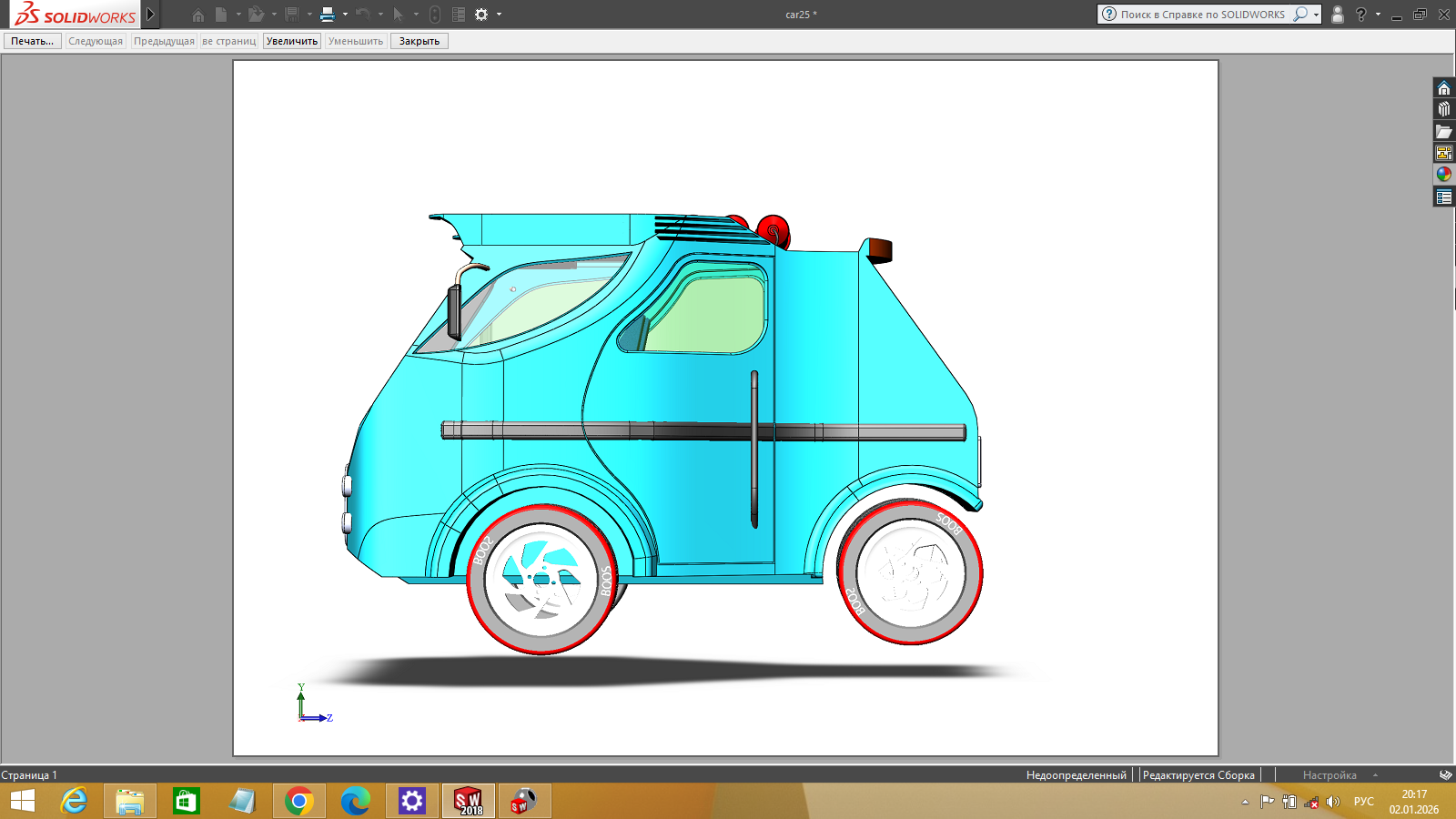Click in the SOLIDWORKS help search field
The image size is (1456, 819).
coord(1201,15)
